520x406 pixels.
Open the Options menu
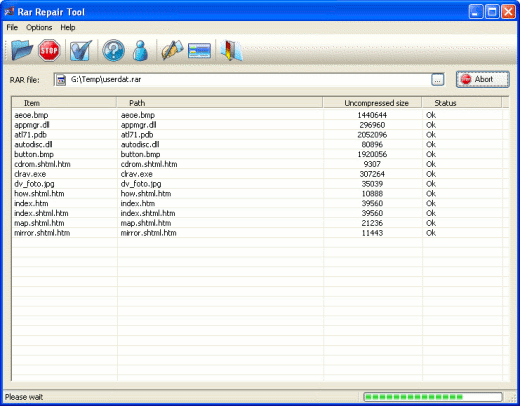pos(39,27)
